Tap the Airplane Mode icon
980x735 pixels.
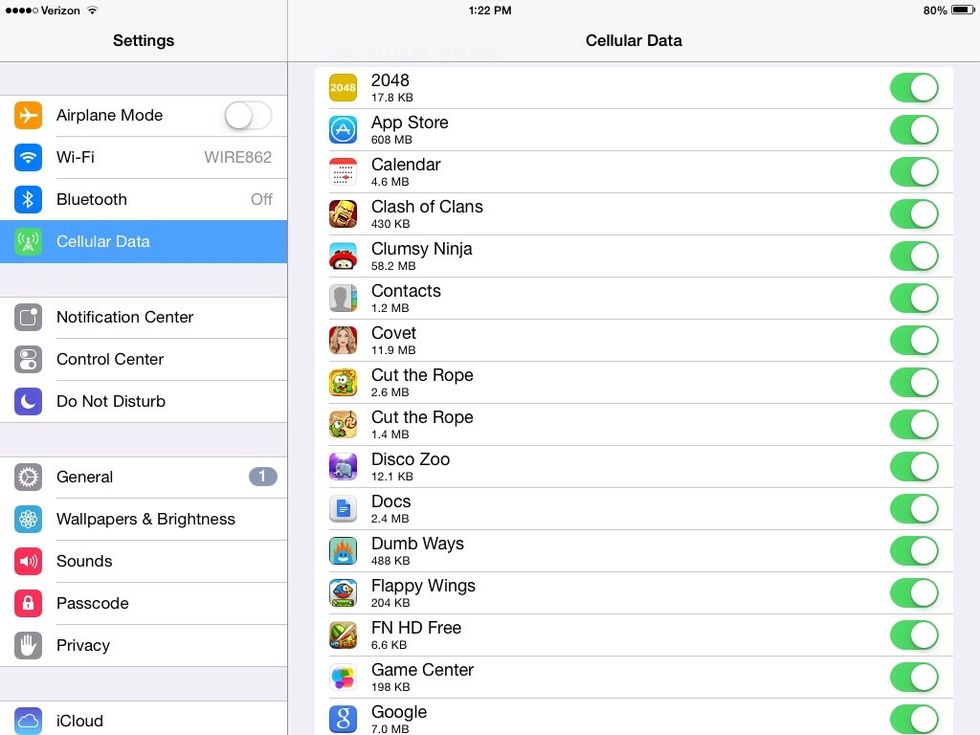coord(28,115)
